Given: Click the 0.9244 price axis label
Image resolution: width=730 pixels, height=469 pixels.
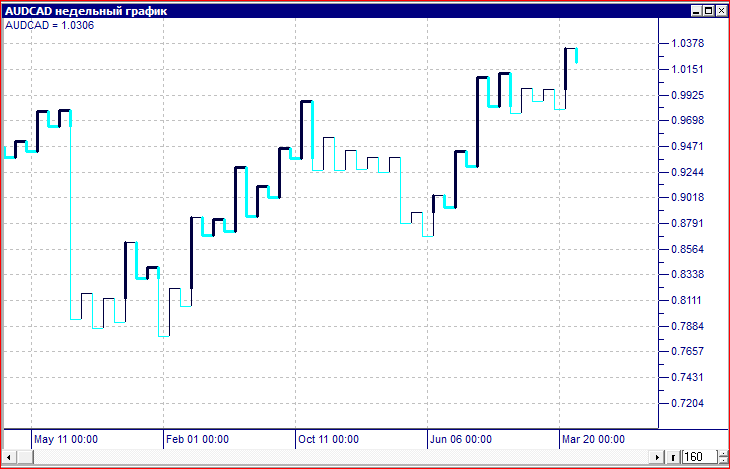Looking at the screenshot, I should click(x=687, y=172).
